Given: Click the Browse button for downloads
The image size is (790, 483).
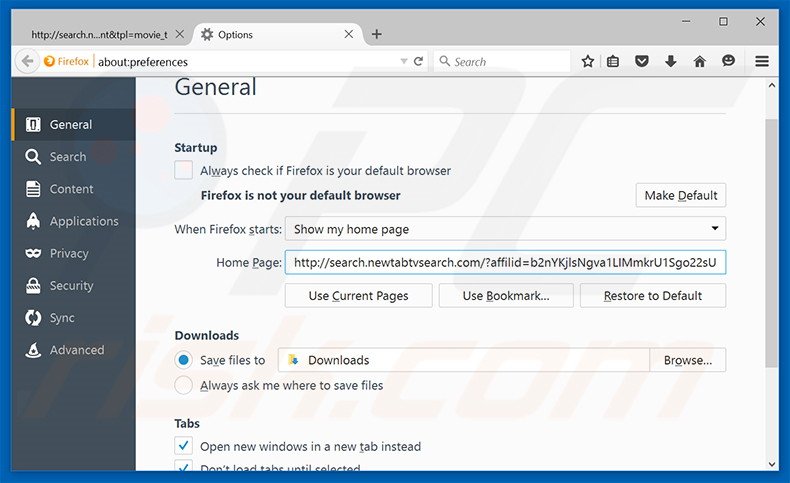Looking at the screenshot, I should pos(688,360).
